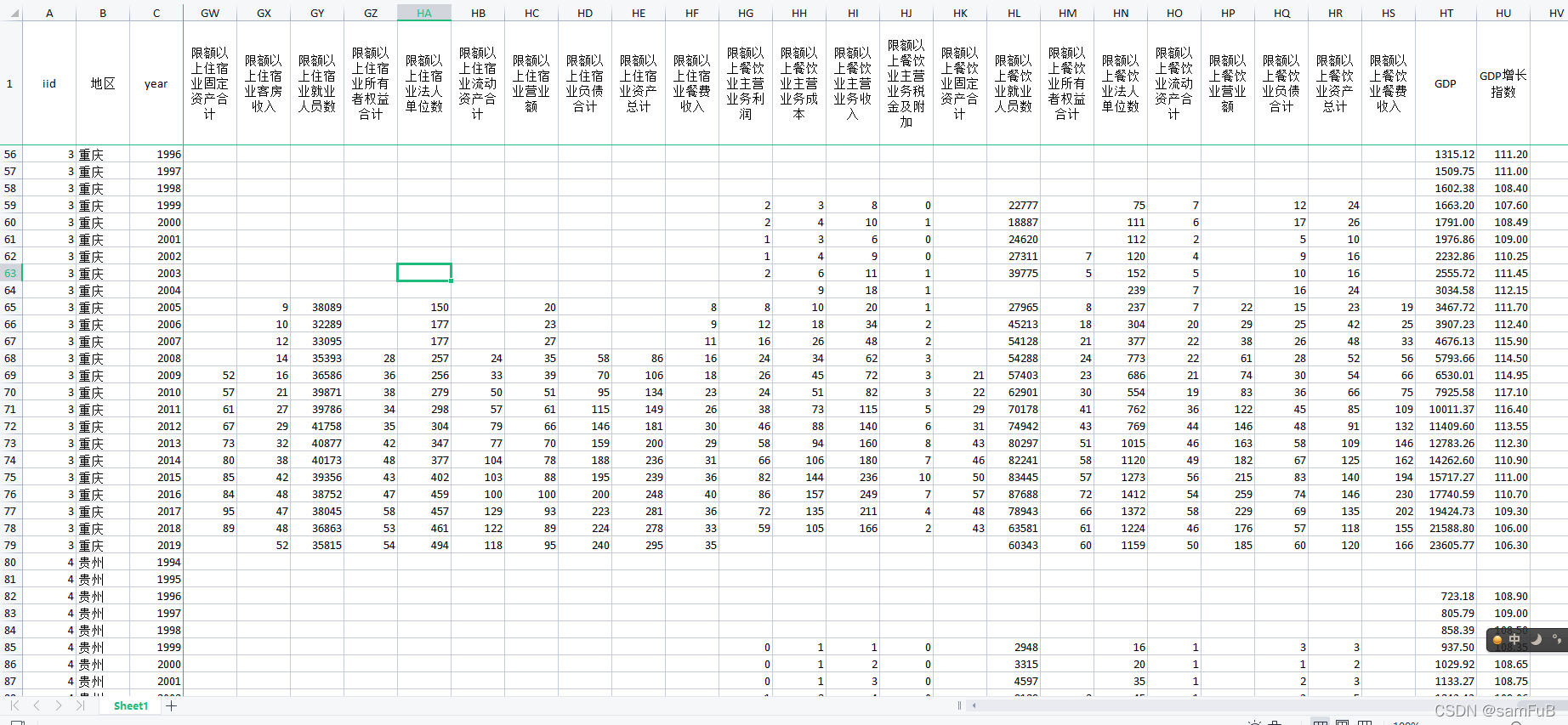Click the '地区' header cell
Viewport: 1568px width, 725px height.
click(x=103, y=83)
